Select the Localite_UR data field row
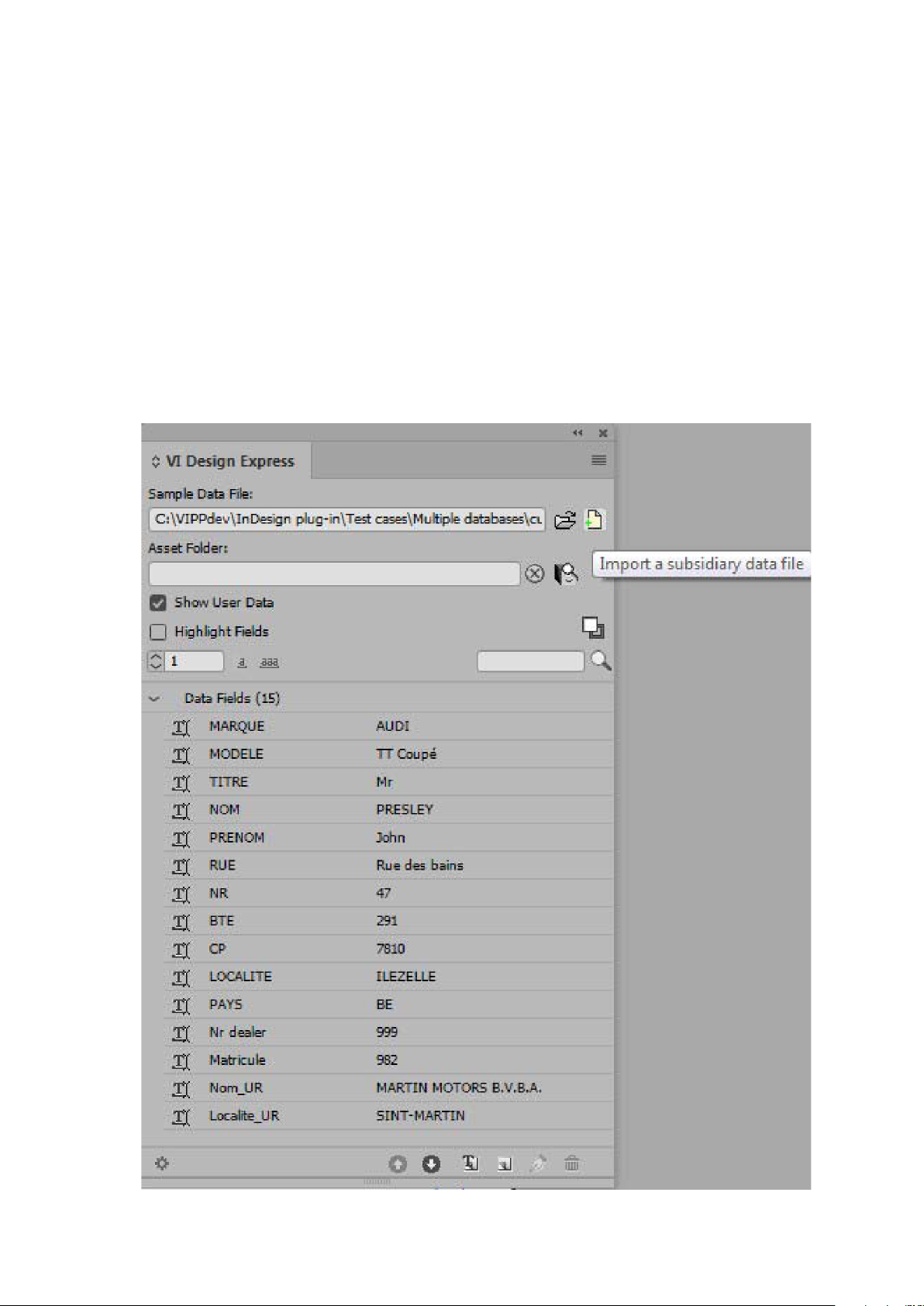The image size is (924, 1306). tap(388, 1116)
